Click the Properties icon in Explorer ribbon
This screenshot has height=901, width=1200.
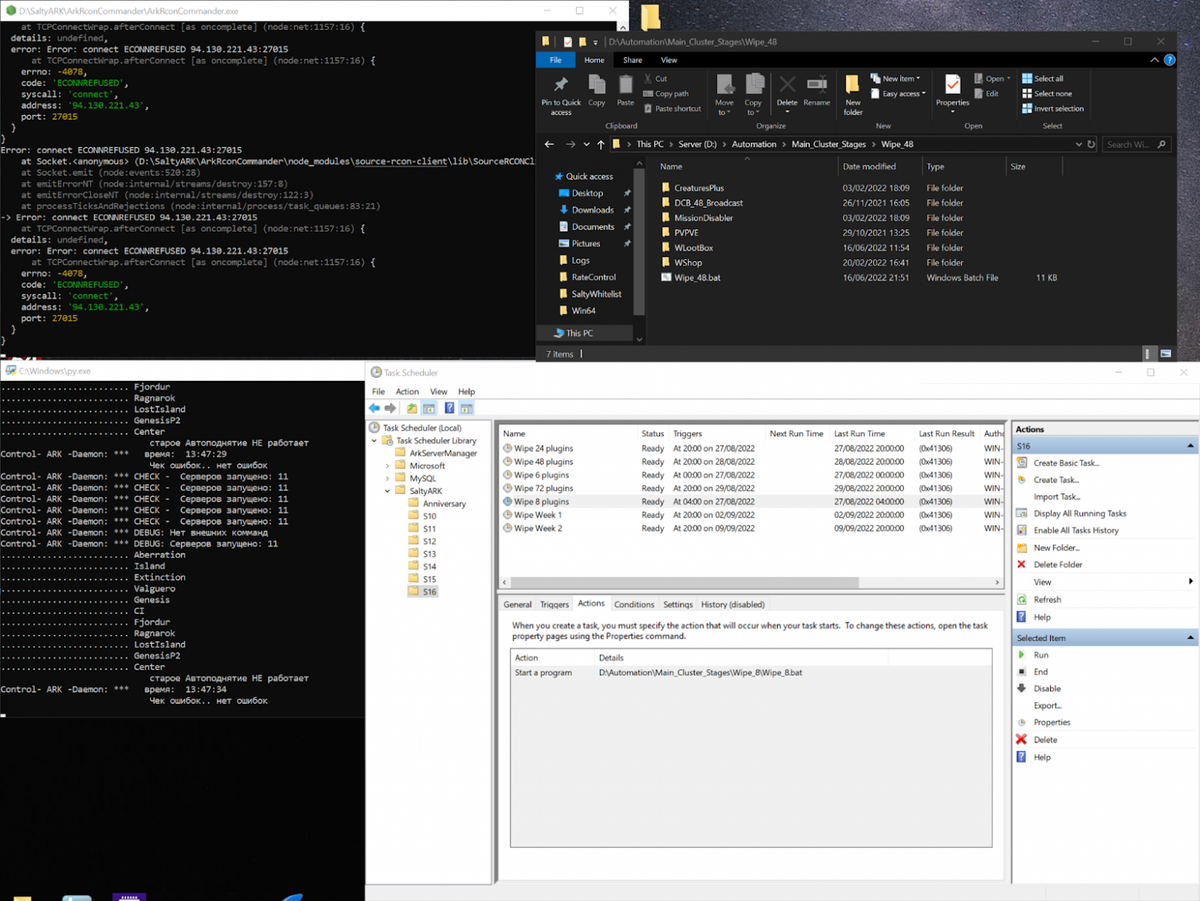click(x=952, y=90)
